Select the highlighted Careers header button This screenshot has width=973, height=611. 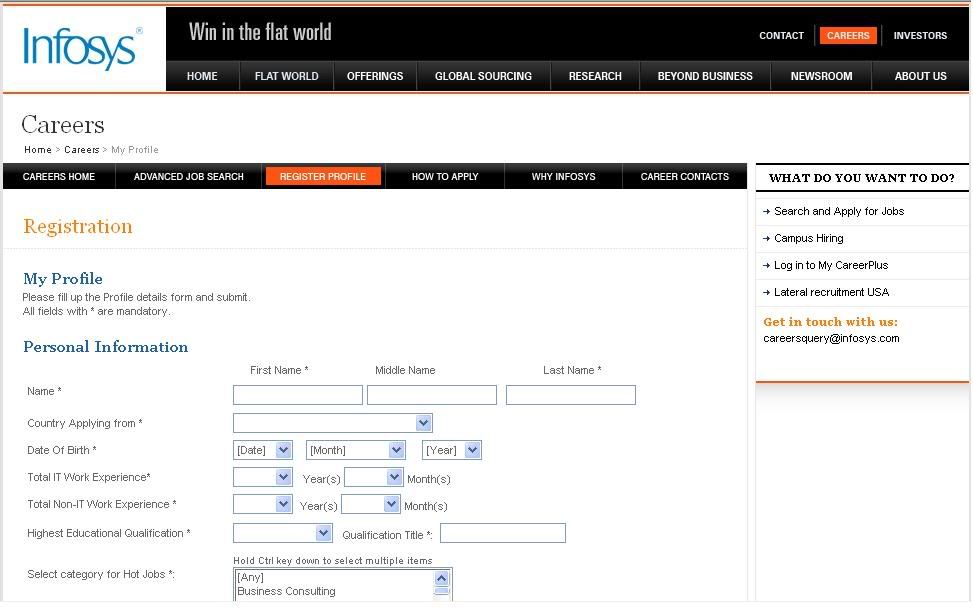848,35
